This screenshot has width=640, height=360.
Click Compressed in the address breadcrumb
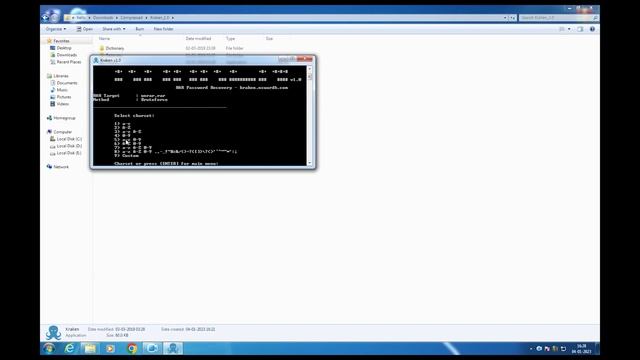[131, 18]
